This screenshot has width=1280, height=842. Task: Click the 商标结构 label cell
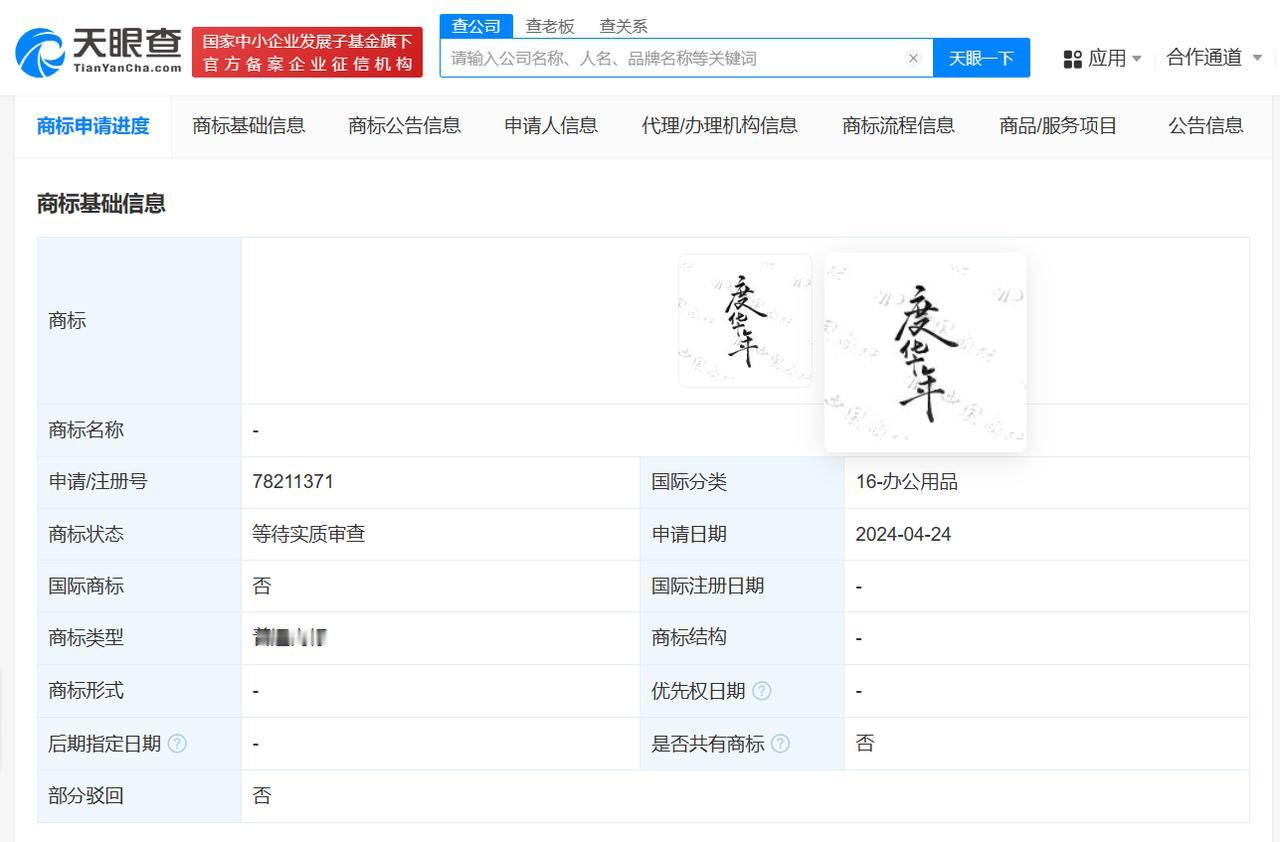click(742, 638)
